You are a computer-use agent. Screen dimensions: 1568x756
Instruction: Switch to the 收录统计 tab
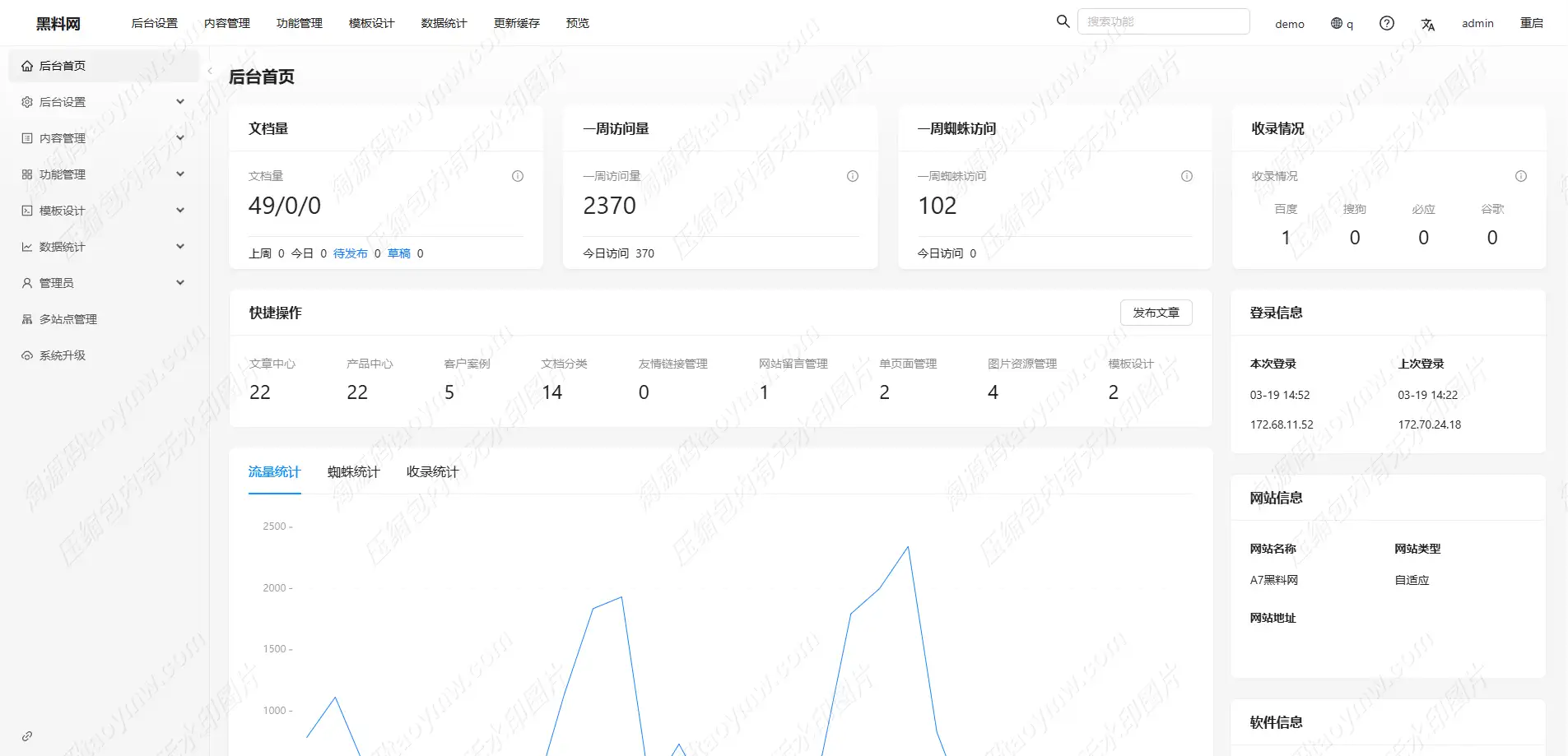coord(433,472)
